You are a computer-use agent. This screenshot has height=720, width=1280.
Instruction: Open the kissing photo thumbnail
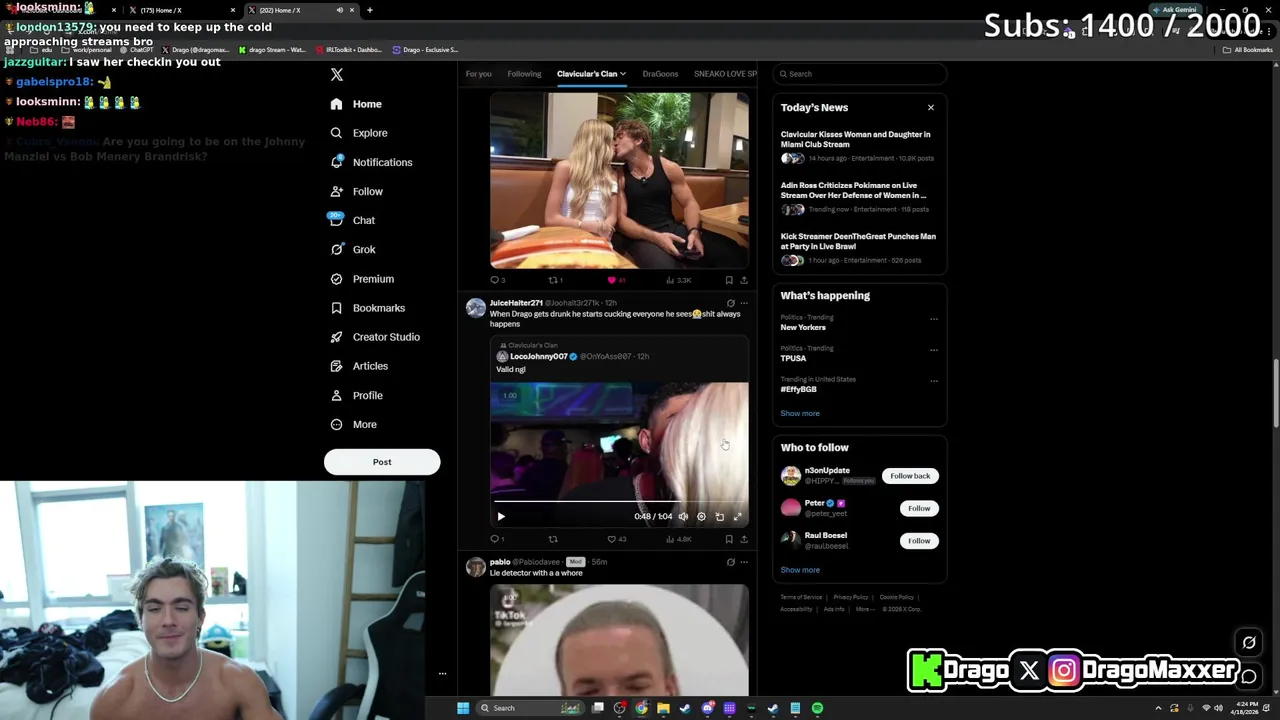click(x=619, y=180)
